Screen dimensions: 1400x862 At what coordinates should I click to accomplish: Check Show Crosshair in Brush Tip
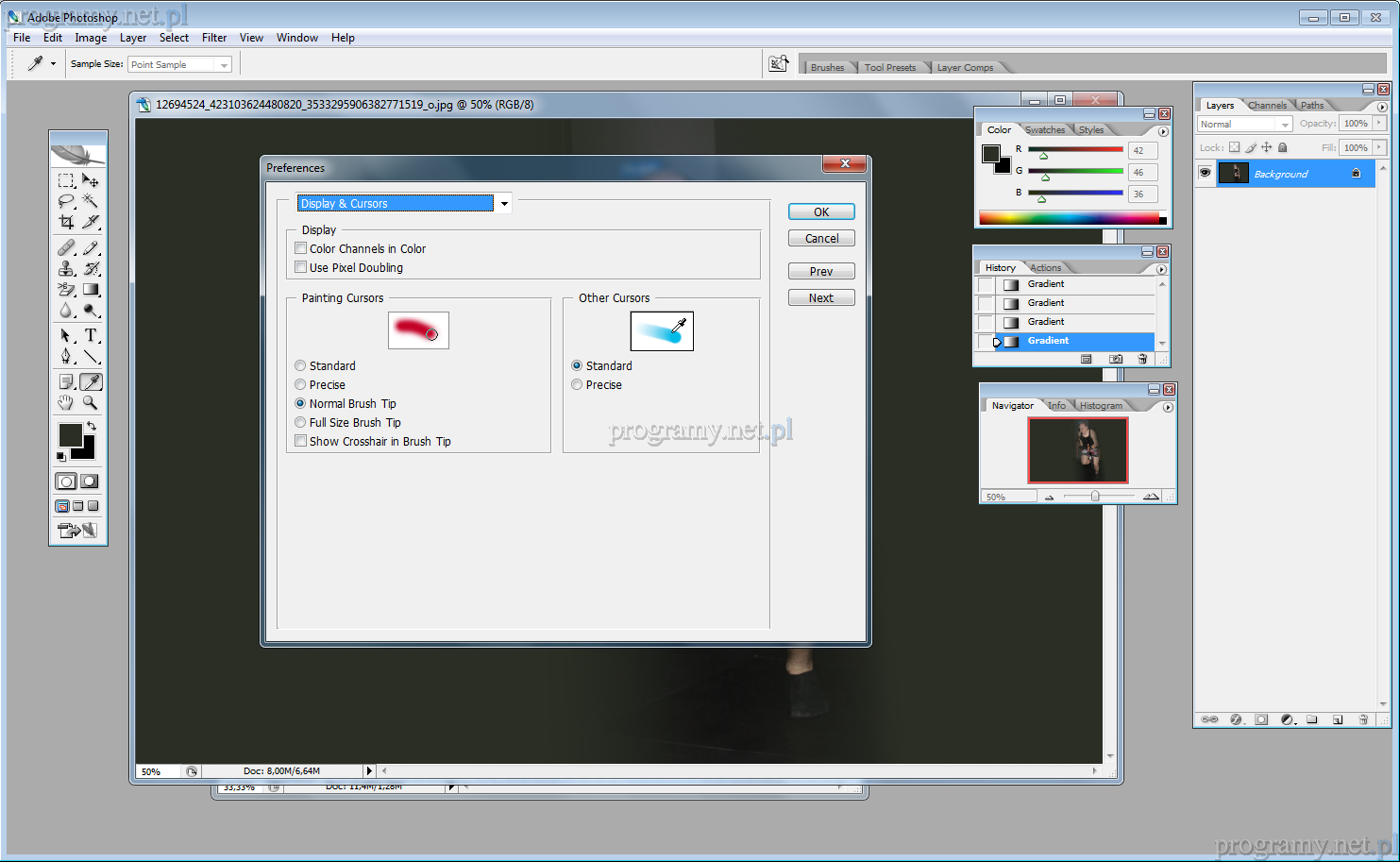(301, 441)
